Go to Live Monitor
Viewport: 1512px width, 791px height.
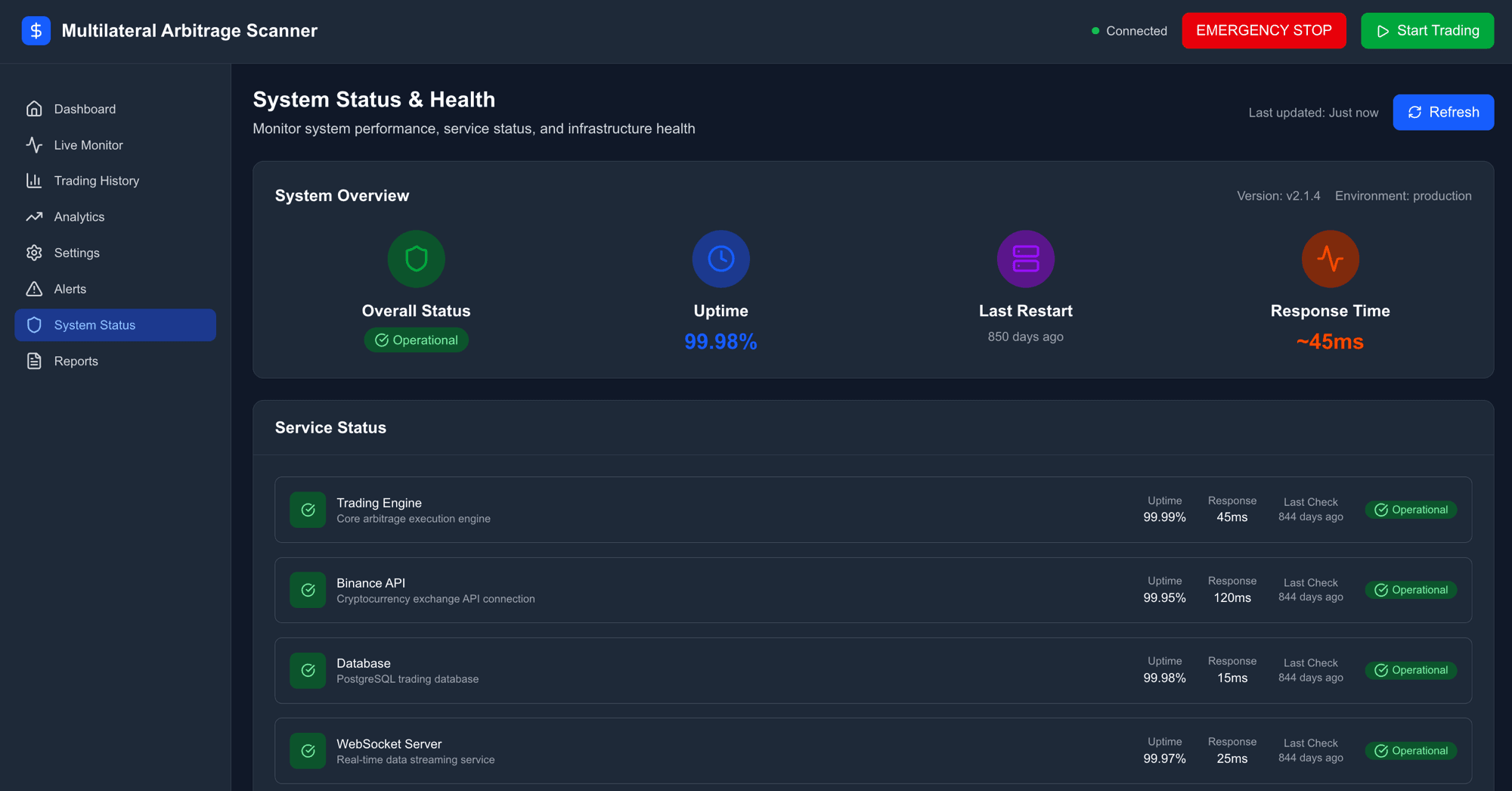tap(116, 144)
